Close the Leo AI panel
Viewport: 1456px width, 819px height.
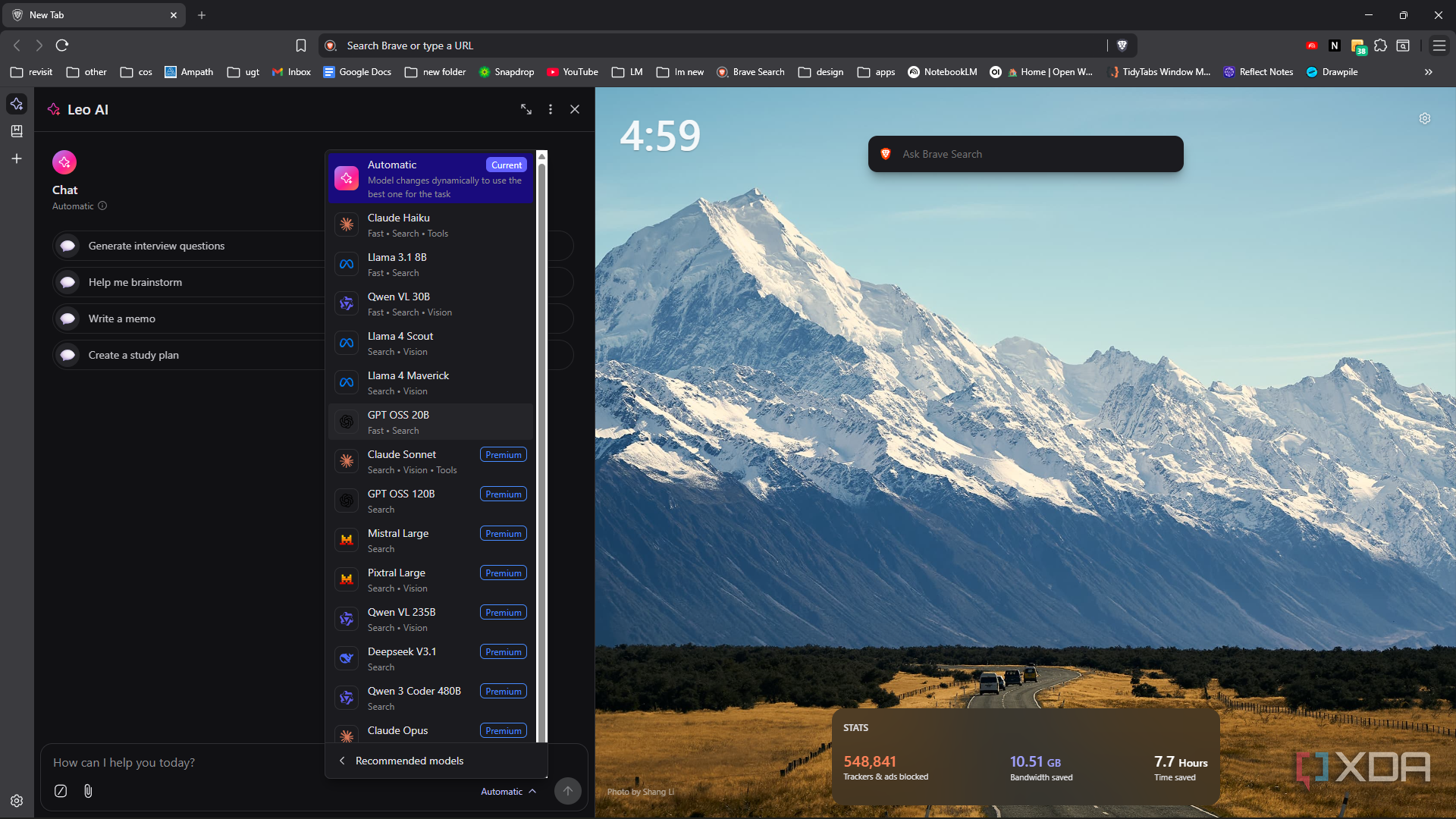575,109
